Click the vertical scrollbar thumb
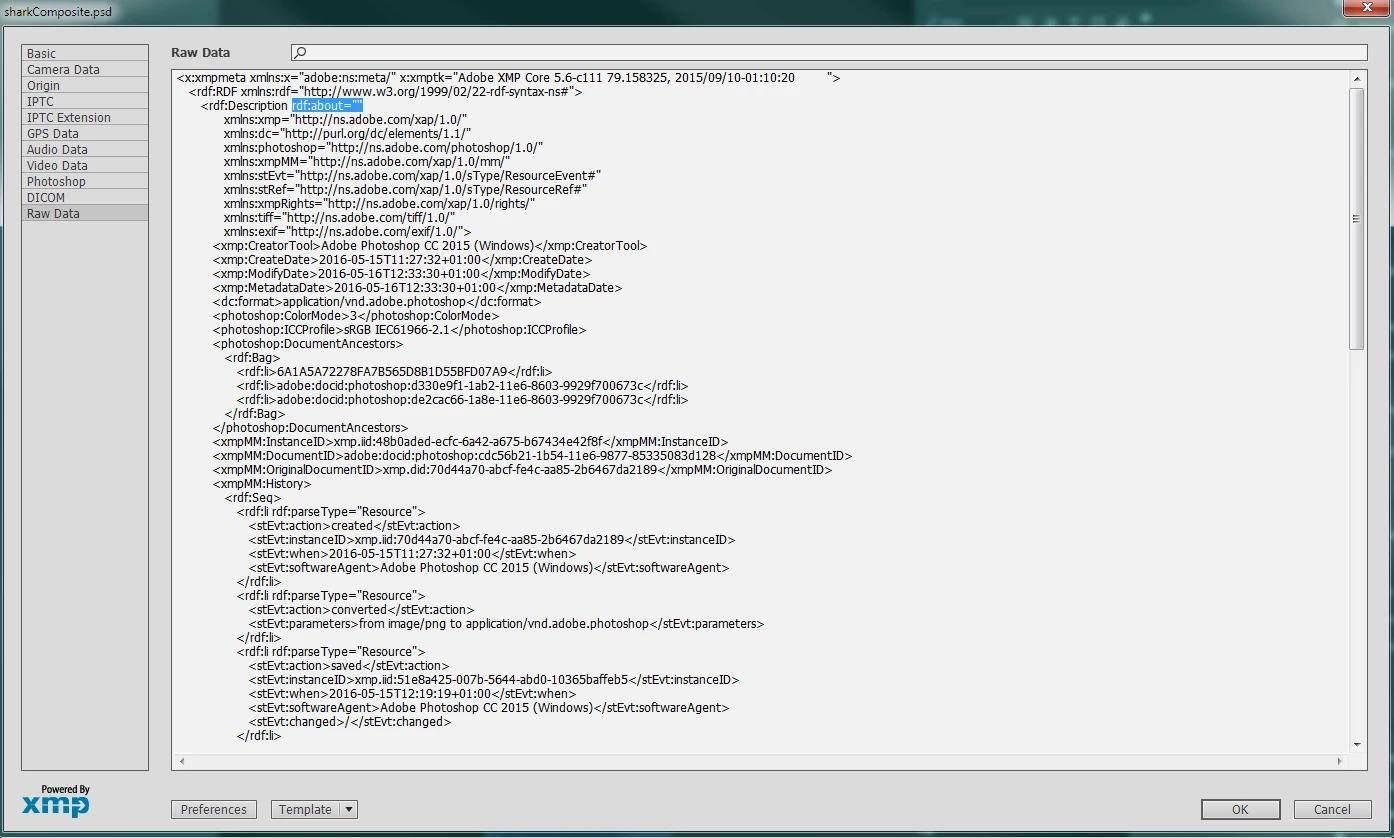Image resolution: width=1394 pixels, height=838 pixels. pyautogui.click(x=1357, y=218)
